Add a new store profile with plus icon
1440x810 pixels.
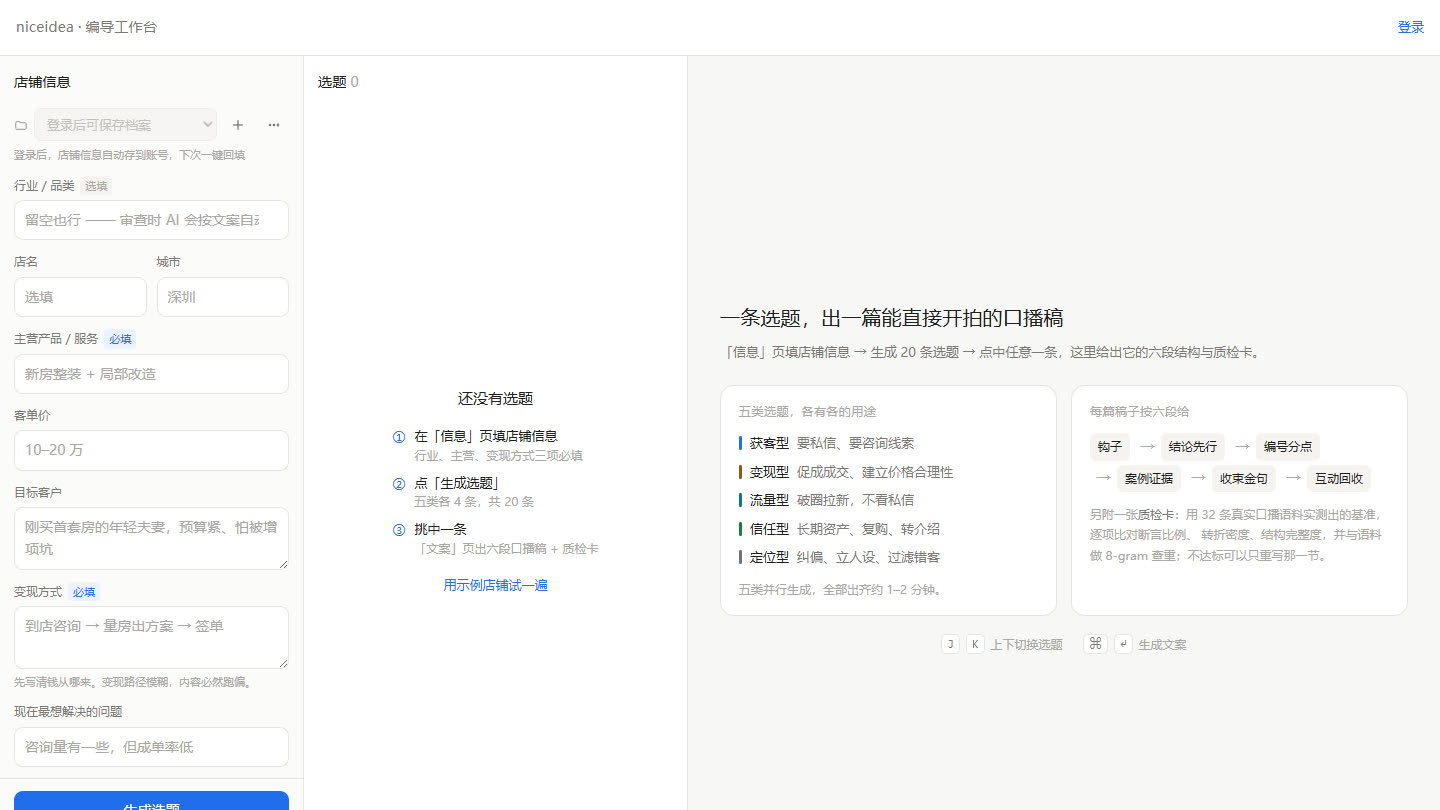[238, 125]
